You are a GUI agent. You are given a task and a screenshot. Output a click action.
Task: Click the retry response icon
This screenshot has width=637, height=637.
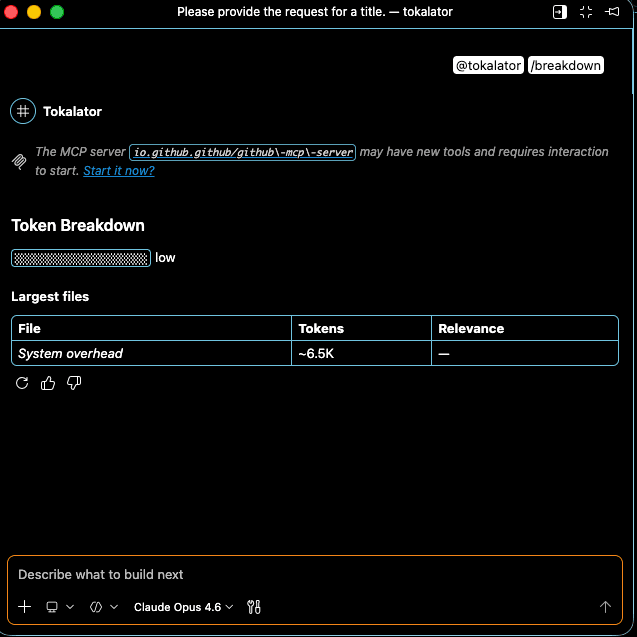coord(22,383)
